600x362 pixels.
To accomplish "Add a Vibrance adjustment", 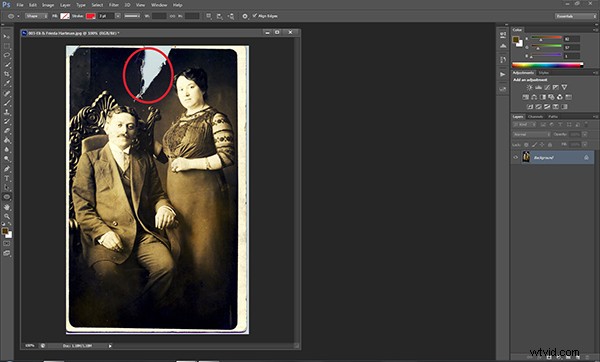I will coord(564,87).
